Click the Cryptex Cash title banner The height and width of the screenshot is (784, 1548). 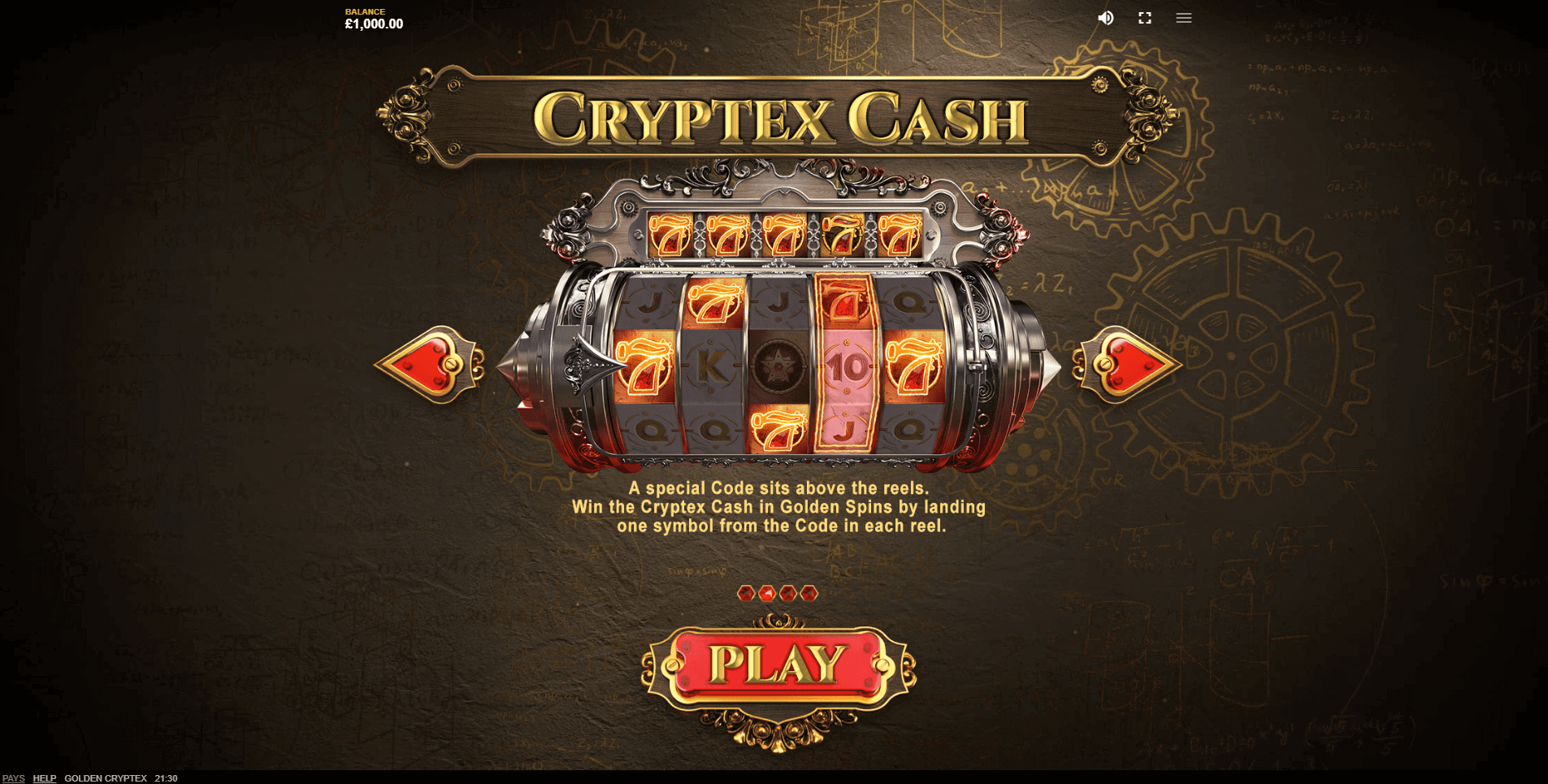(x=778, y=118)
